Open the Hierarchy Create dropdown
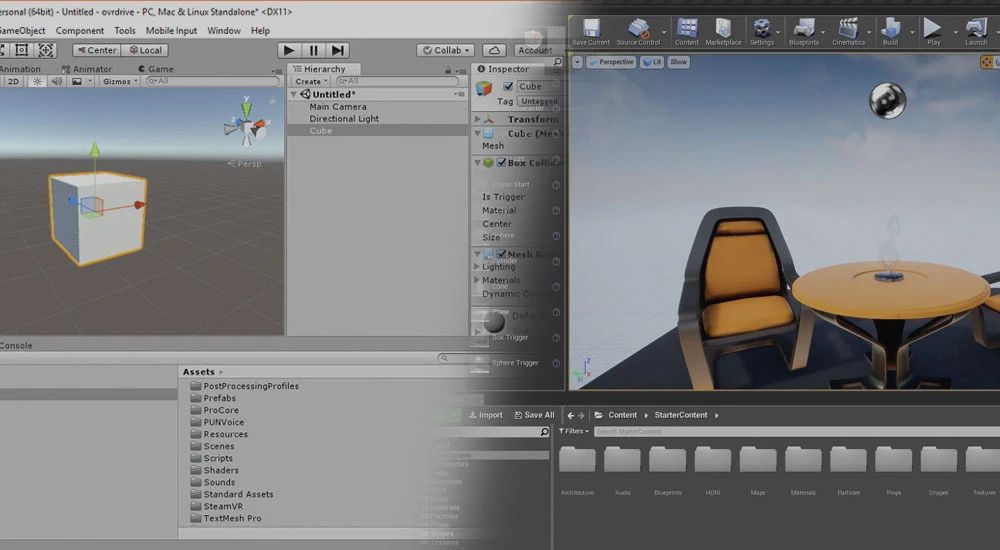This screenshot has height=550, width=1000. (x=311, y=81)
